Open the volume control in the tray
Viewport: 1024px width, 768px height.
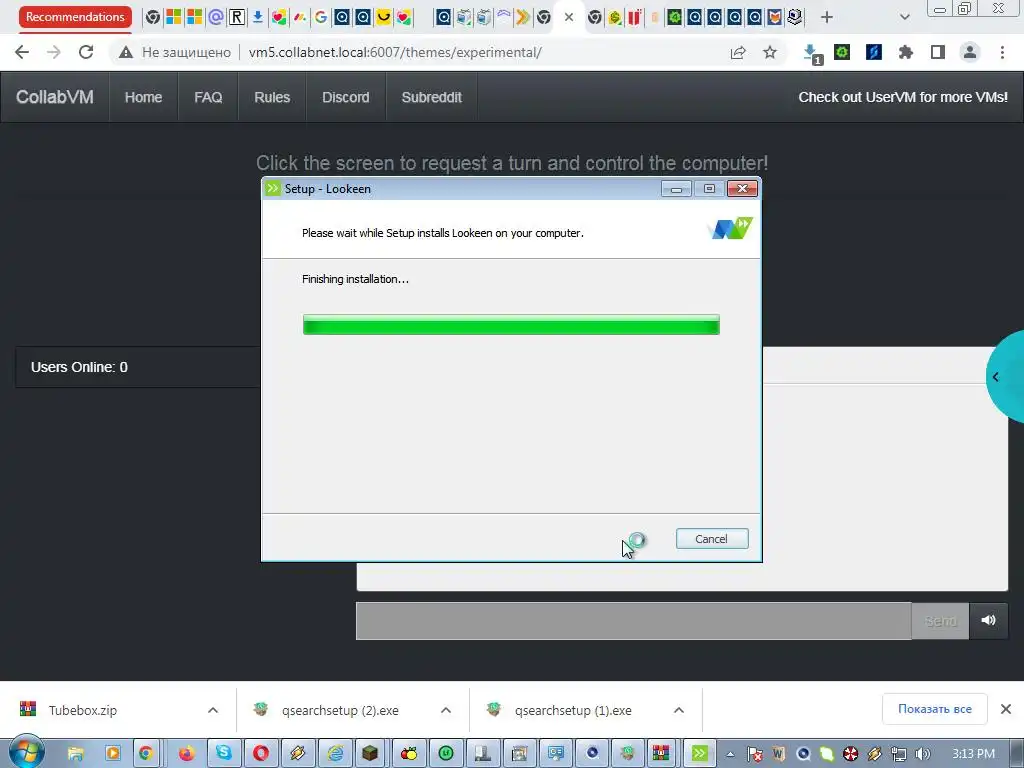[x=923, y=754]
